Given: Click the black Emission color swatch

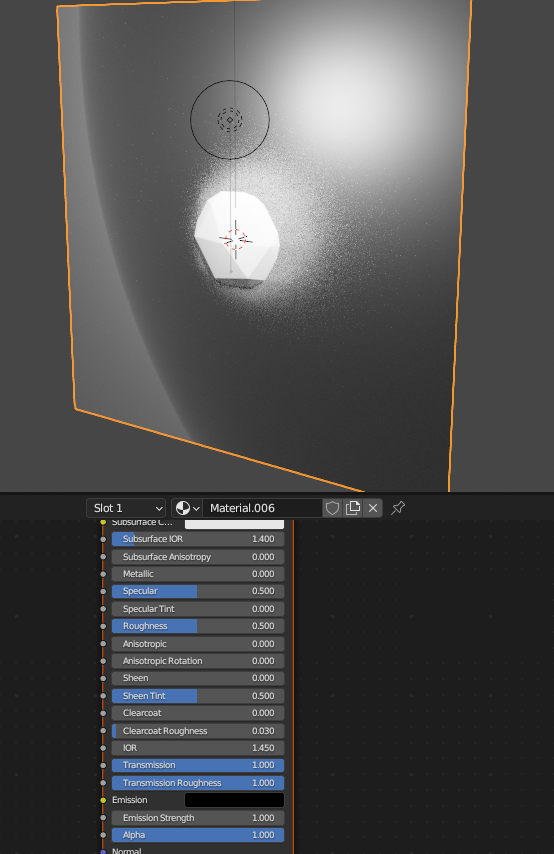Looking at the screenshot, I should [x=234, y=800].
